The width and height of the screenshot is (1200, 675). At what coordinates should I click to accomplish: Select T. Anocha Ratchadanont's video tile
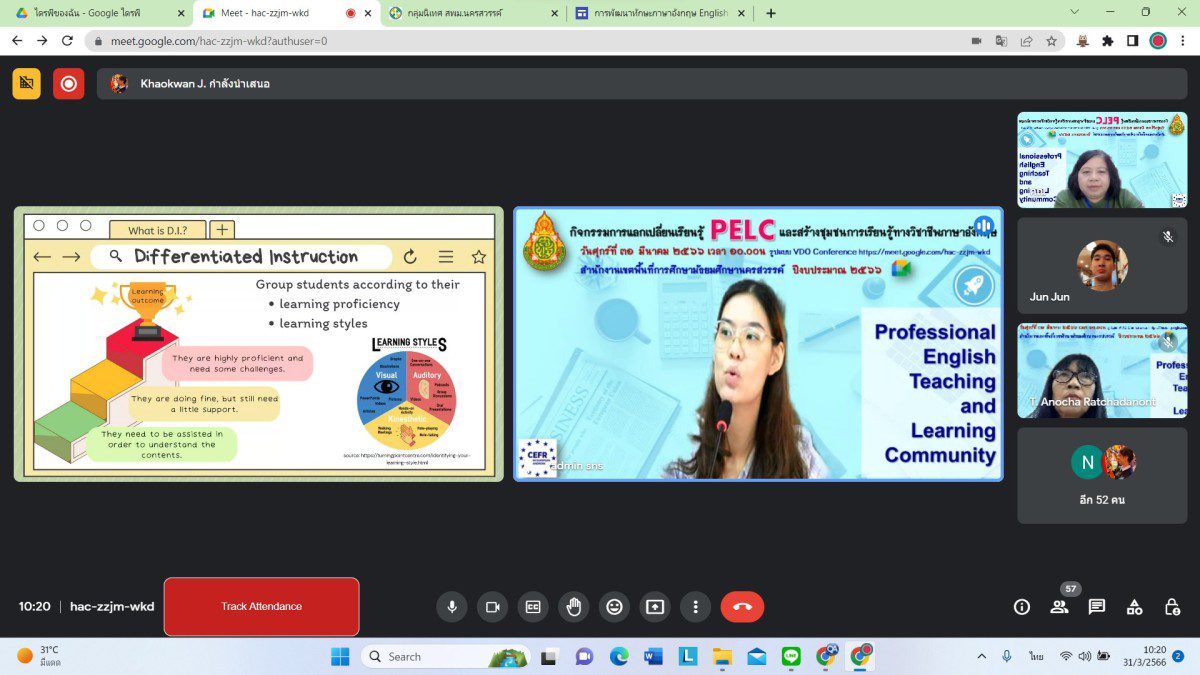pyautogui.click(x=1102, y=370)
